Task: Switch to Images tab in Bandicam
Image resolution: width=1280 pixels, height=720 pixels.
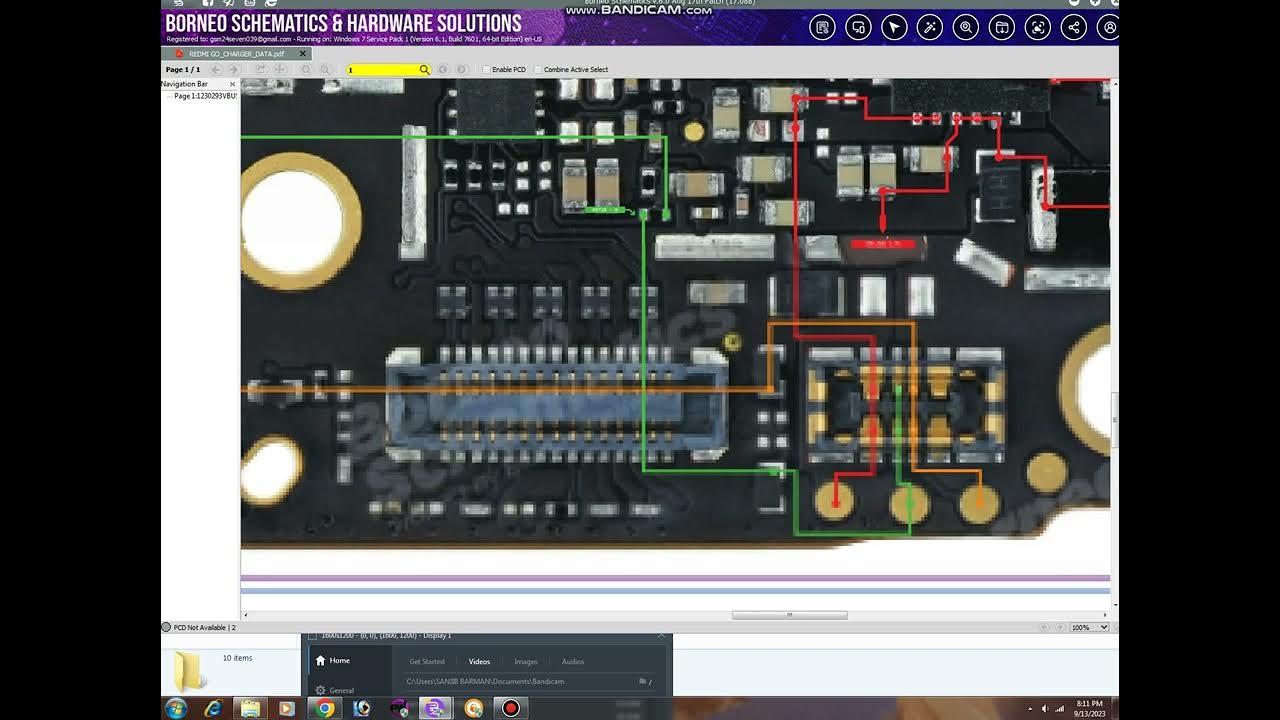Action: click(x=526, y=661)
